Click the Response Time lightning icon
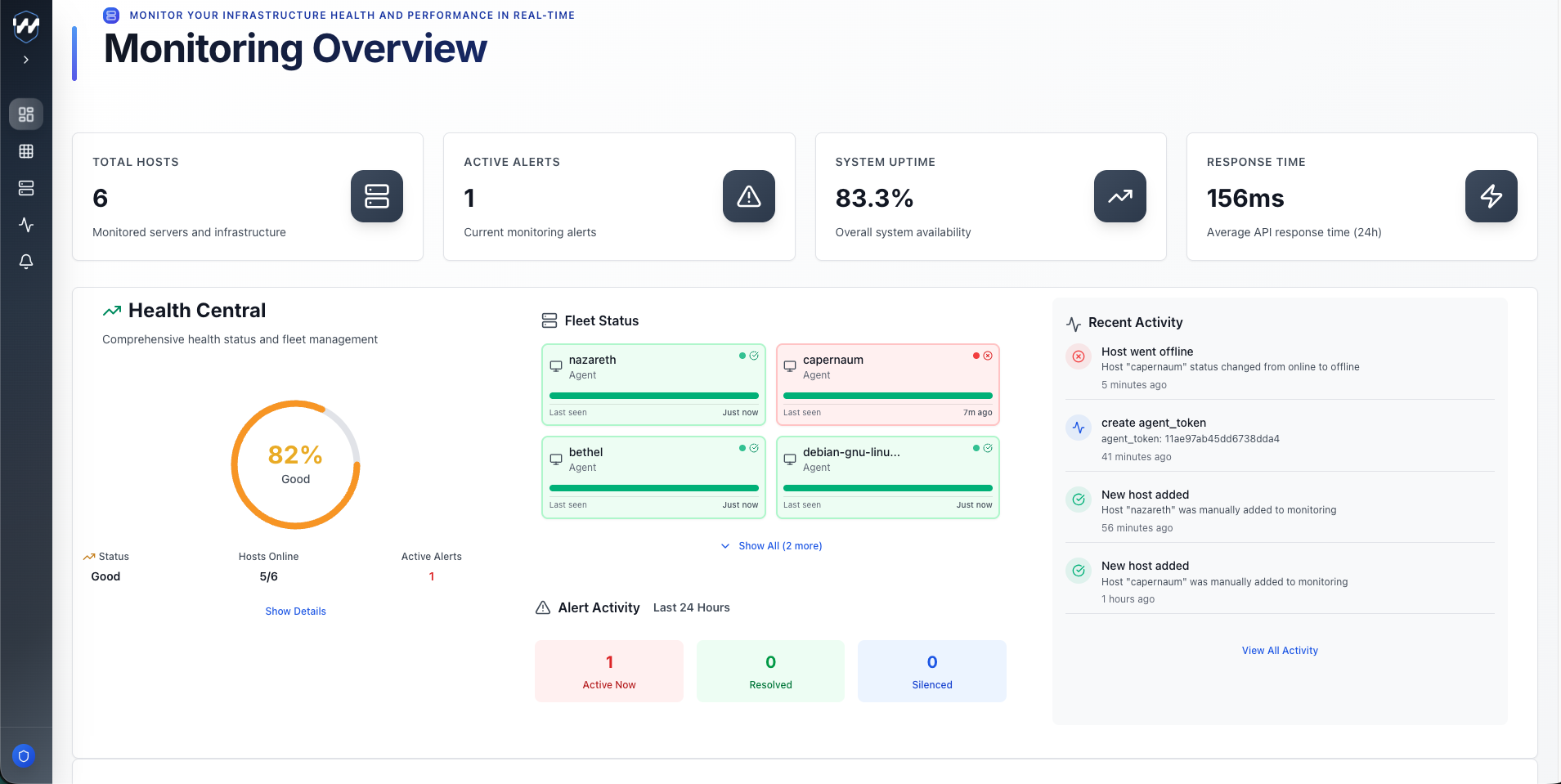The height and width of the screenshot is (784, 1561). pyautogui.click(x=1491, y=196)
